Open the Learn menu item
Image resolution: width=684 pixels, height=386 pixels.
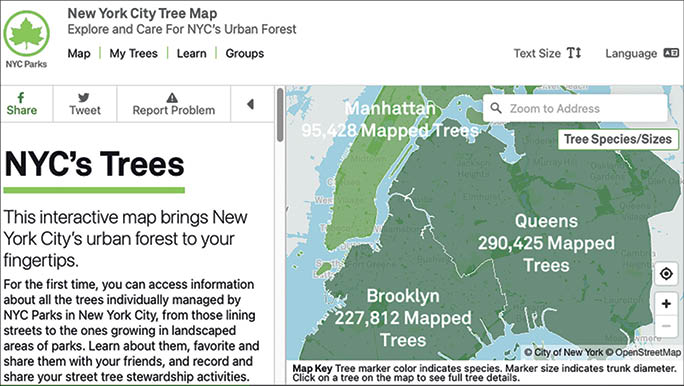[192, 53]
